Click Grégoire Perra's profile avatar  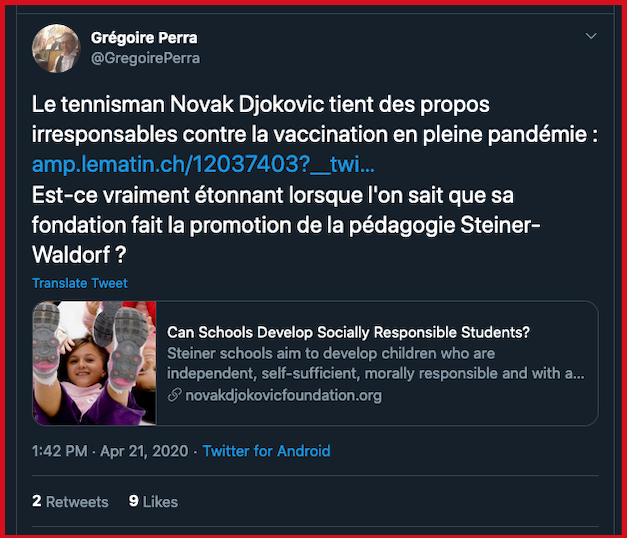click(59, 48)
